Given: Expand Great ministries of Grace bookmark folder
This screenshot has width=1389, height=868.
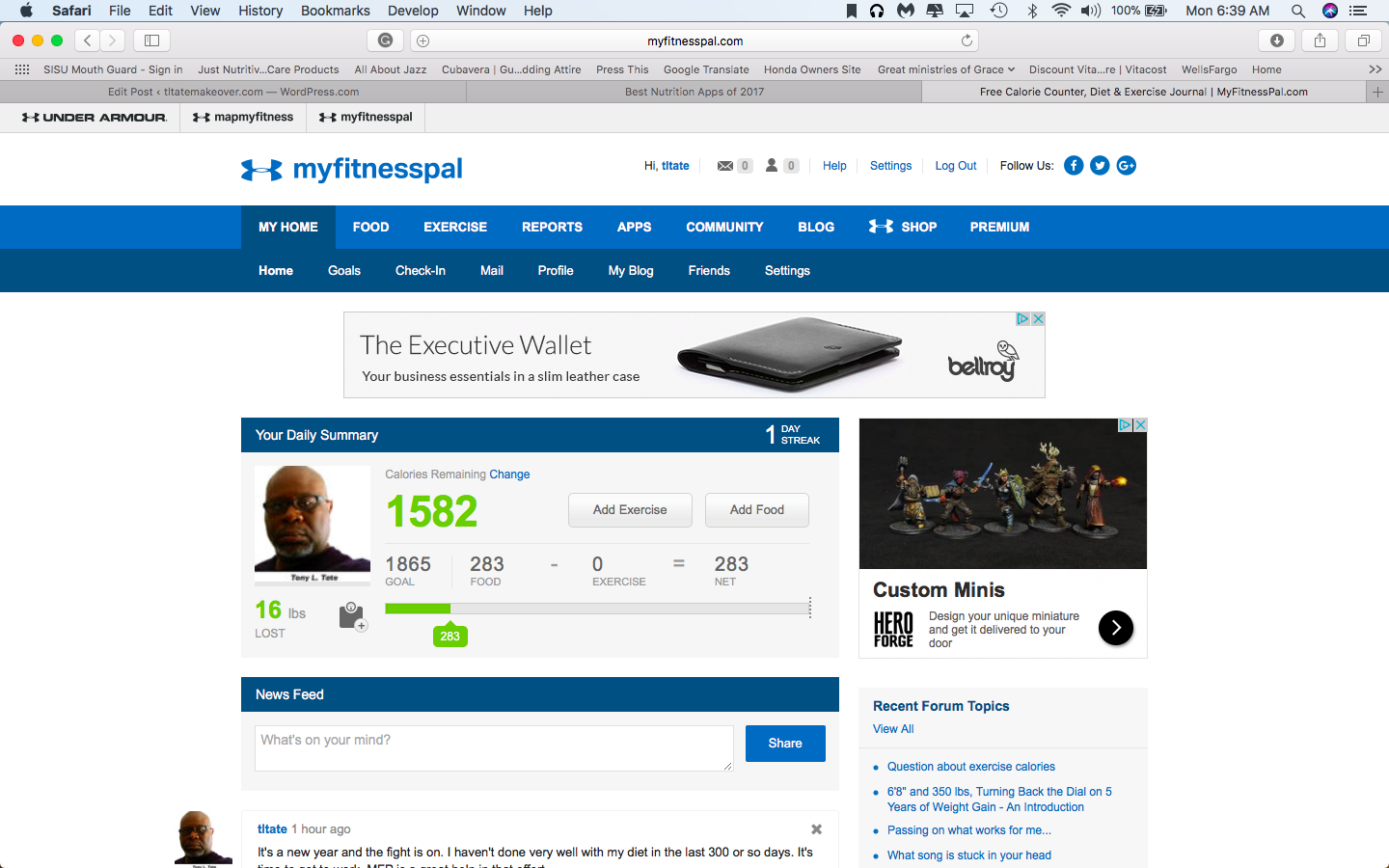Looking at the screenshot, I should (945, 69).
